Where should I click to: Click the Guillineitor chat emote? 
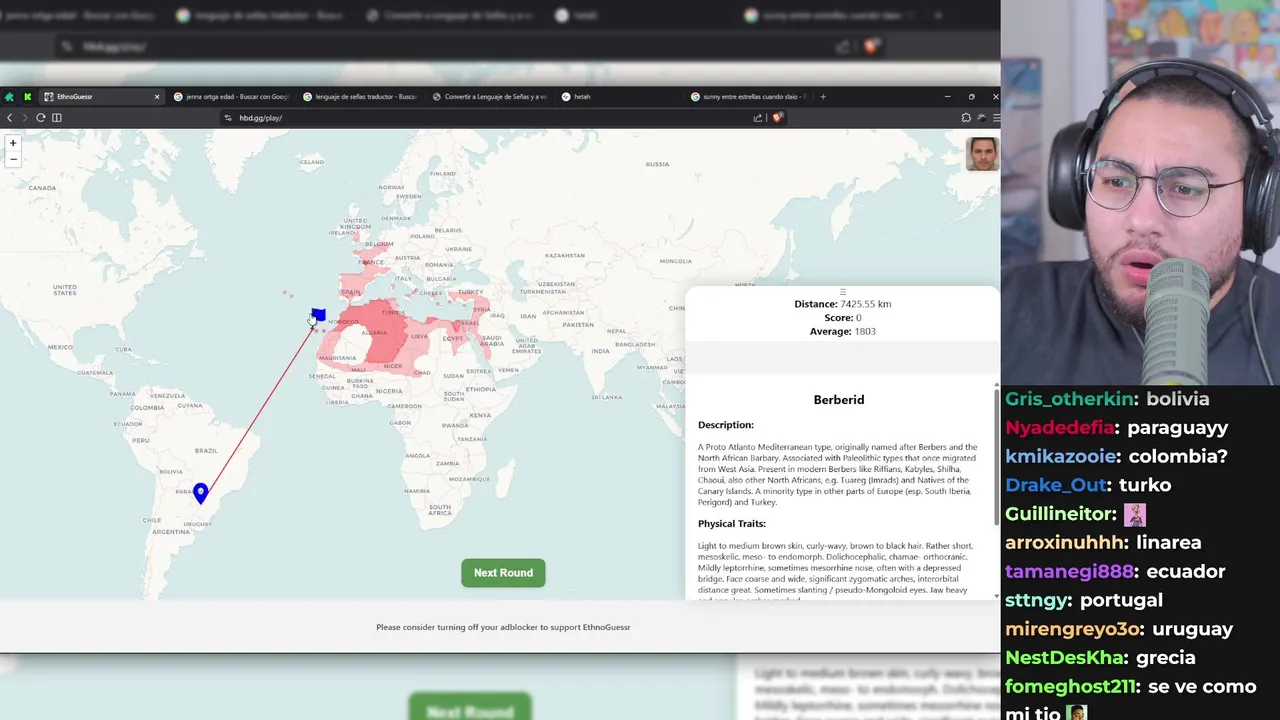coord(1135,514)
